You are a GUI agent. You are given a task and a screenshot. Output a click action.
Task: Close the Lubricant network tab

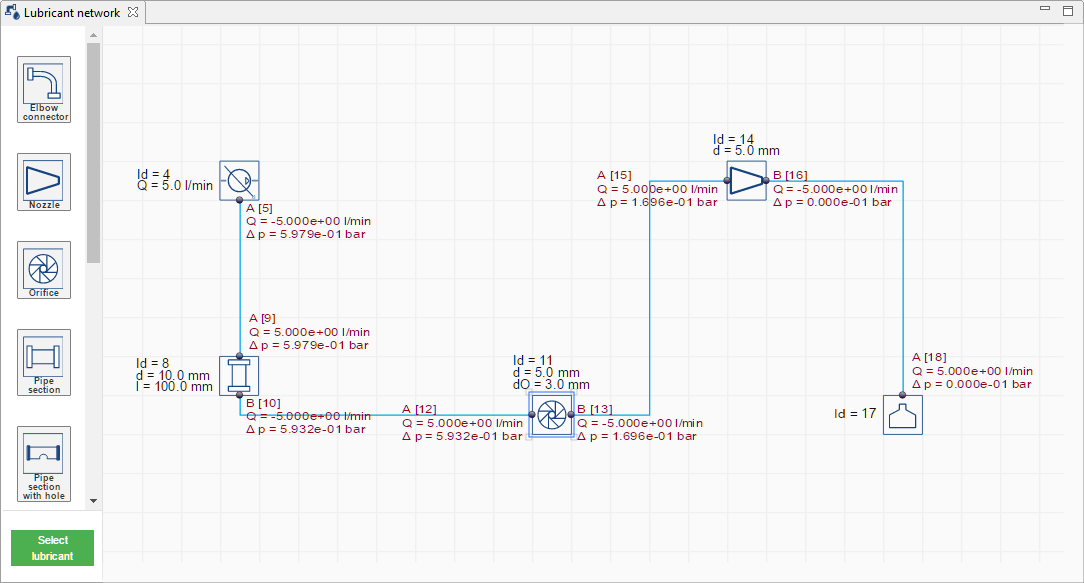[x=133, y=13]
